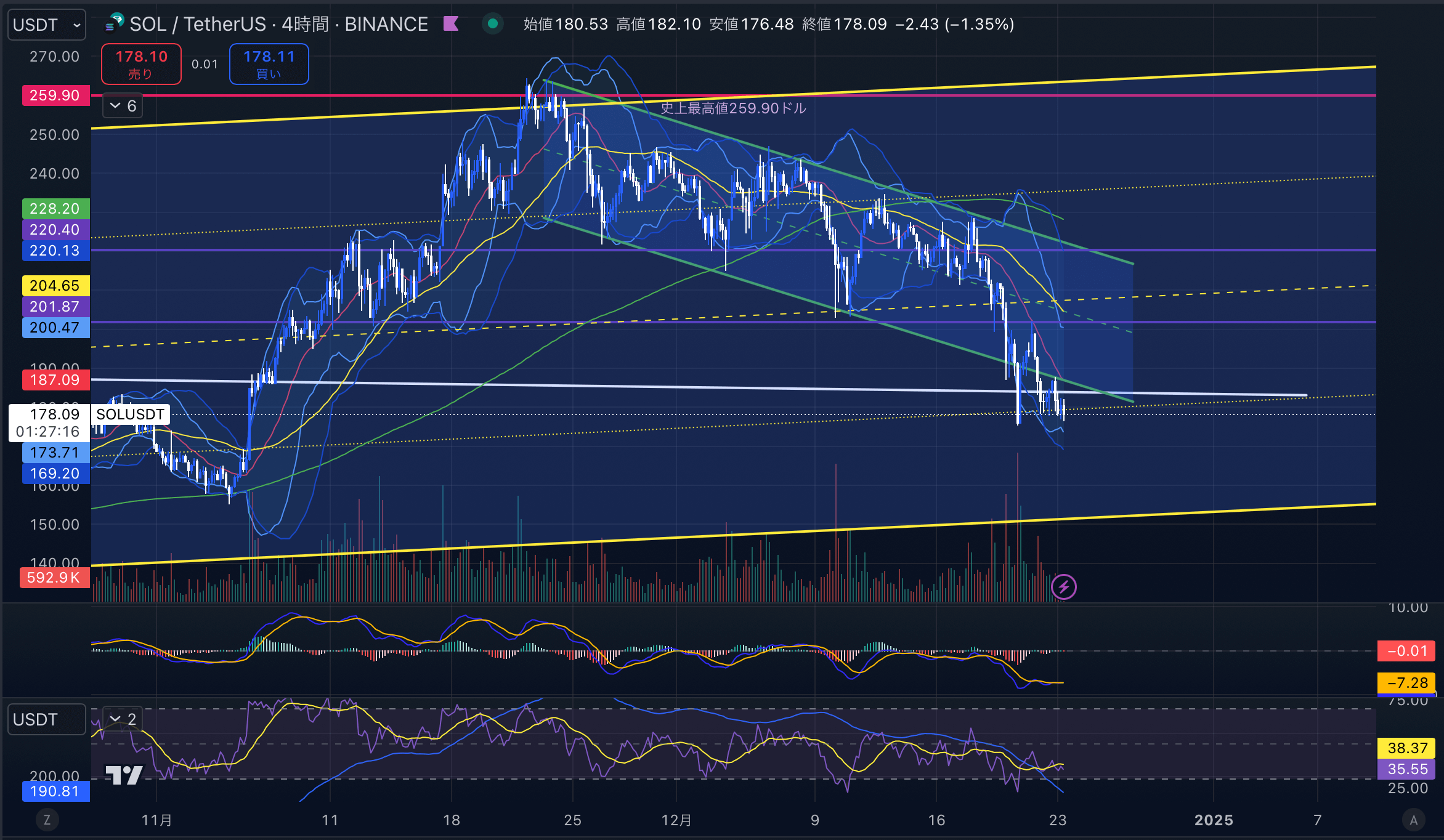
Task: Open the lower pane USDT currency selector
Action: coord(47,719)
